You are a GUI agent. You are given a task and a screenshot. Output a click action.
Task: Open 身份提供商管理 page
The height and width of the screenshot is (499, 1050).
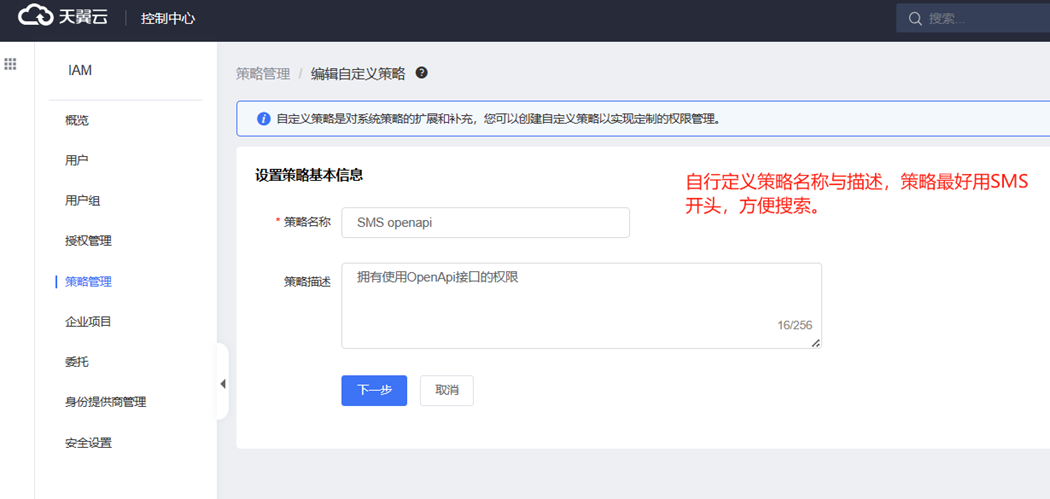[x=105, y=402]
